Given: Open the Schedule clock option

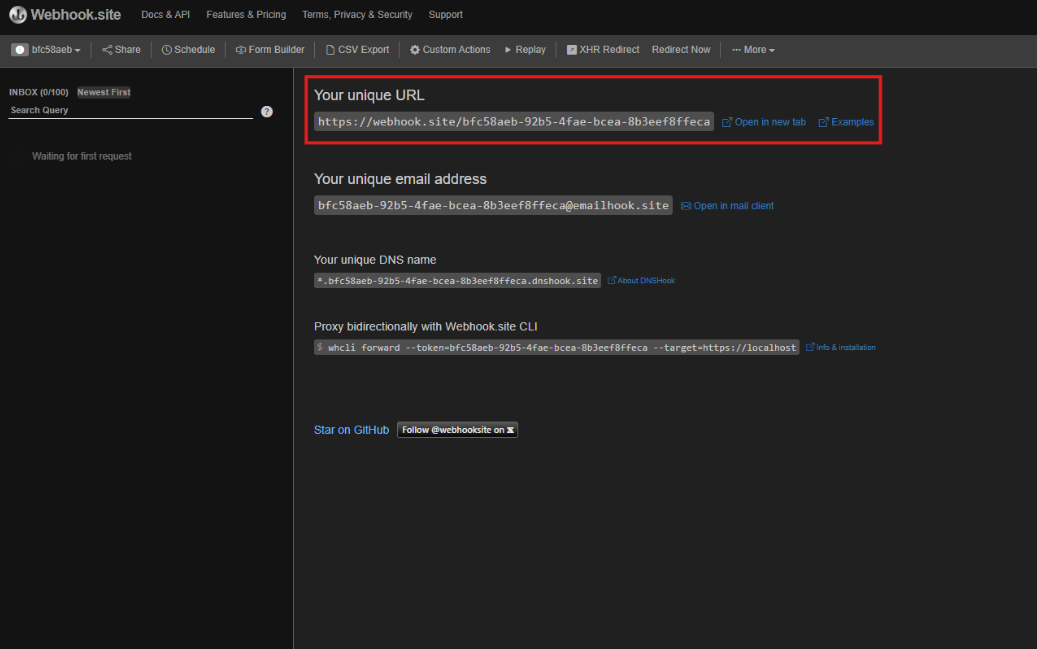Looking at the screenshot, I should [x=167, y=50].
